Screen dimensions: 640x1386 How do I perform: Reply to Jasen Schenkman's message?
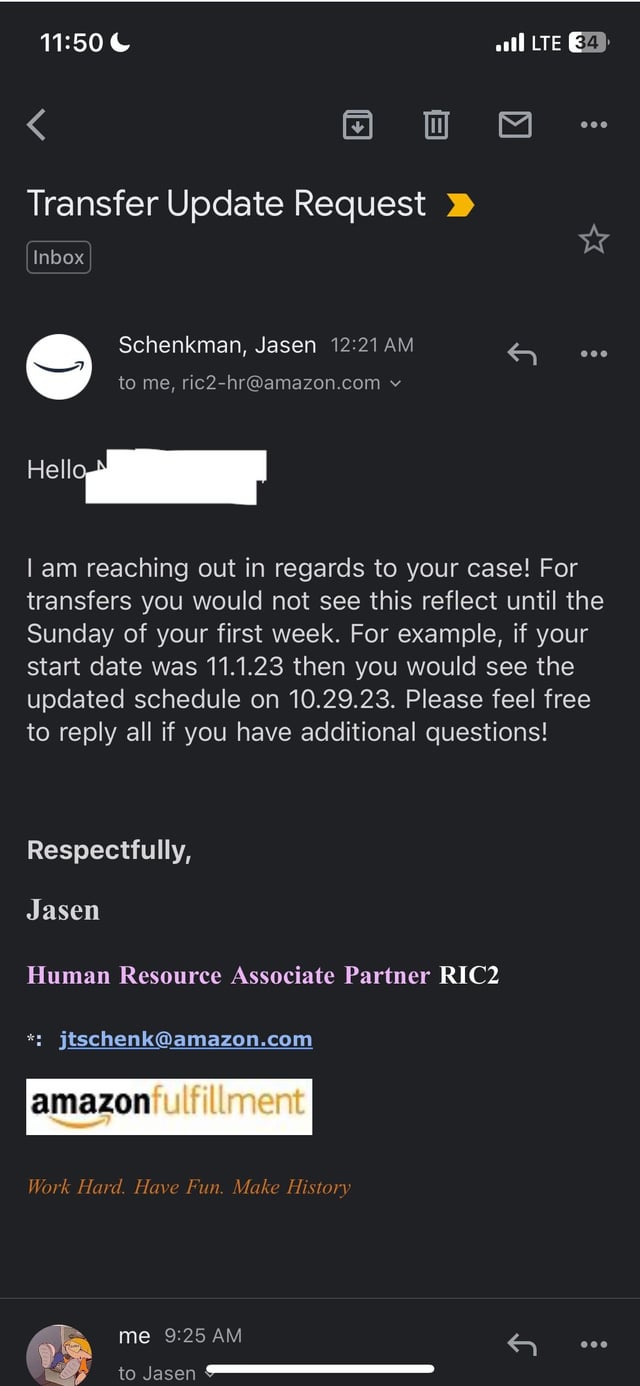(x=521, y=353)
